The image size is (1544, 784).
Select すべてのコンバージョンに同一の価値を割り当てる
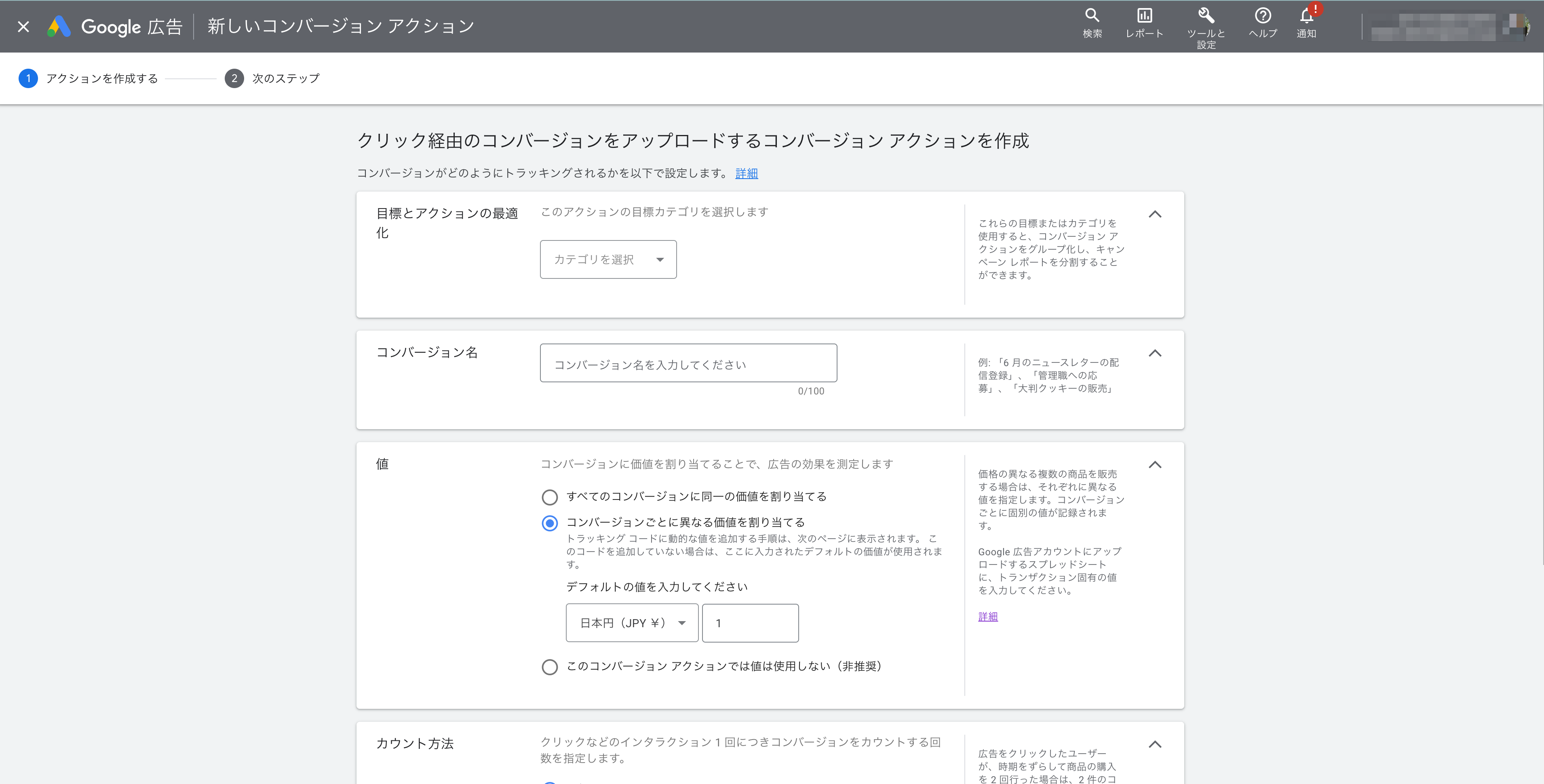click(550, 497)
